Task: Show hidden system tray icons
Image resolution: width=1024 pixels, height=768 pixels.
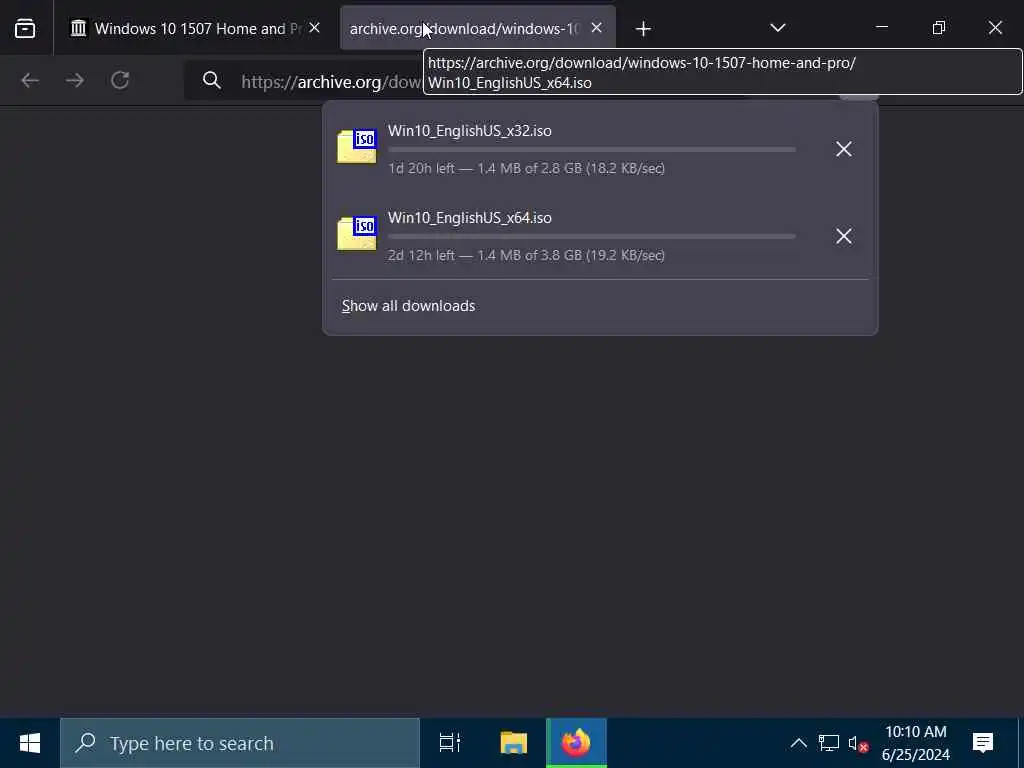Action: [799, 743]
